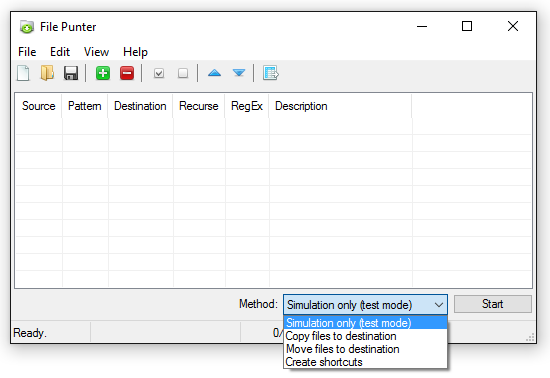Minimize the File Punter window
This screenshot has height=378, width=550.
[x=422, y=26]
